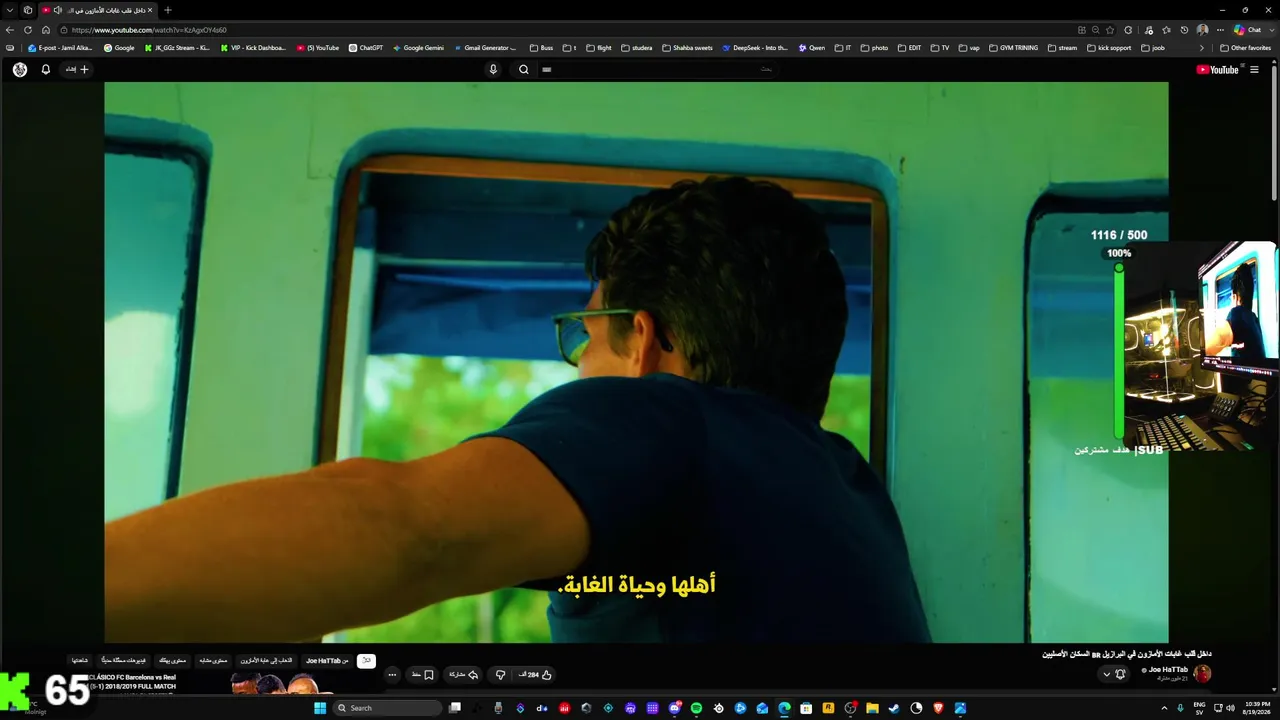Expand the 'GYM TRINING' bookmarks folder
The image size is (1280, 720).
[1014, 48]
